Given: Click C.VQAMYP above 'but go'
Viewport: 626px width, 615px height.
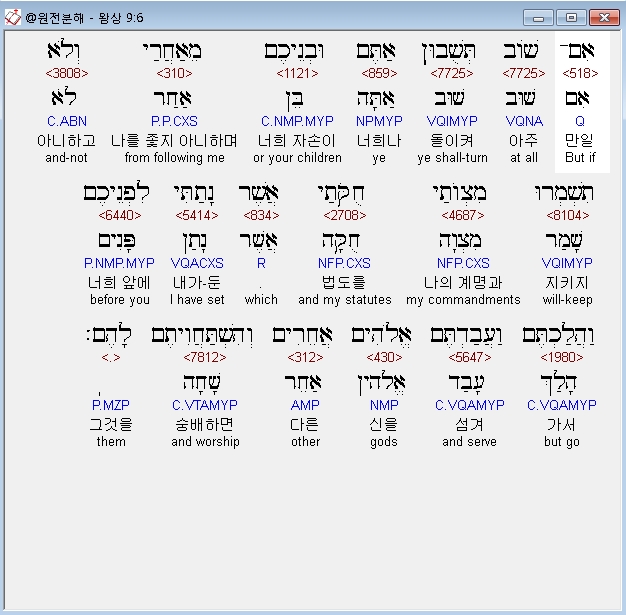Looking at the screenshot, I should click(x=562, y=405).
